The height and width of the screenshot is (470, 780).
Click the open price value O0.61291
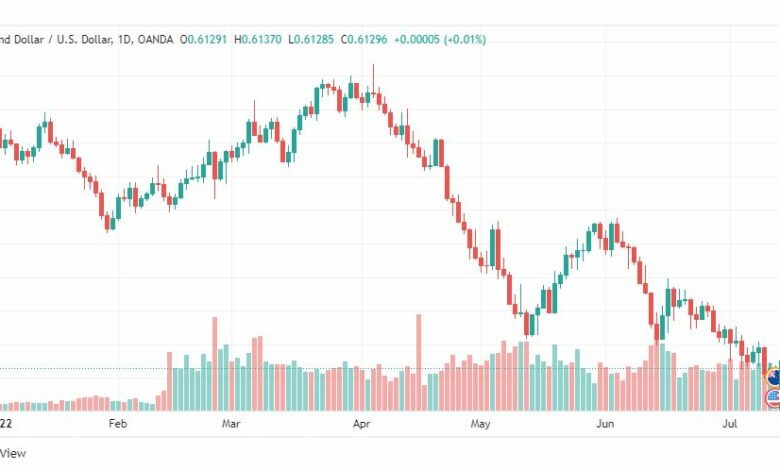203,39
